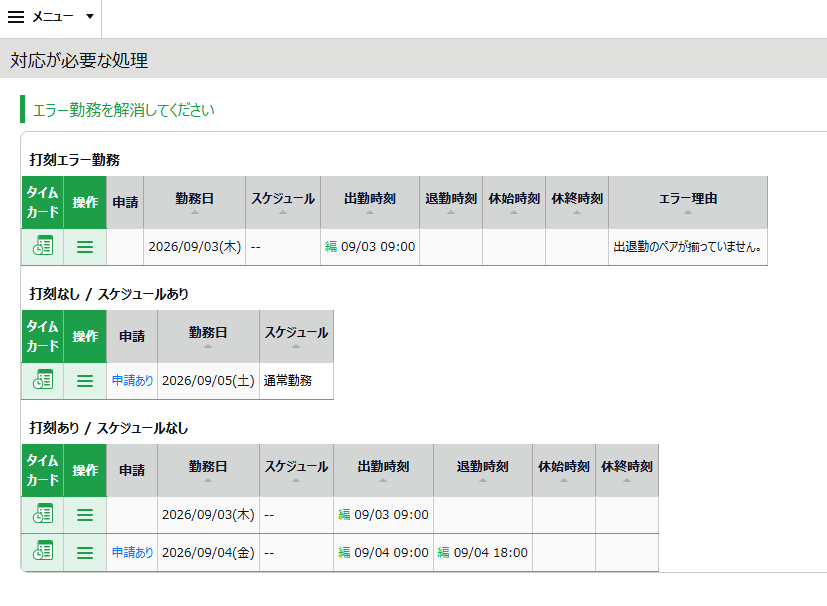827x606 pixels.
Task: Open 操作 menu icon for 2026/09/04(金) row
Action: [85, 552]
